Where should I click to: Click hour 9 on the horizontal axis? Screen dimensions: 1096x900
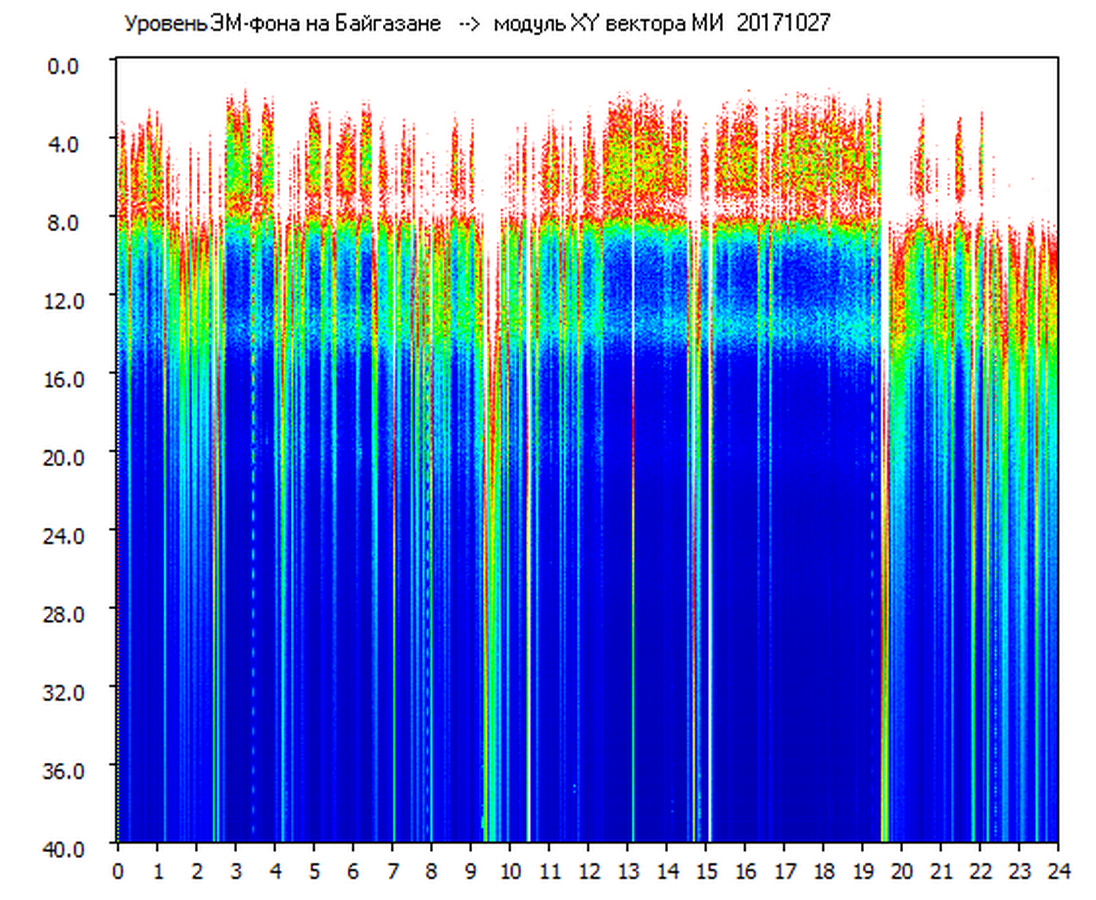pos(471,871)
